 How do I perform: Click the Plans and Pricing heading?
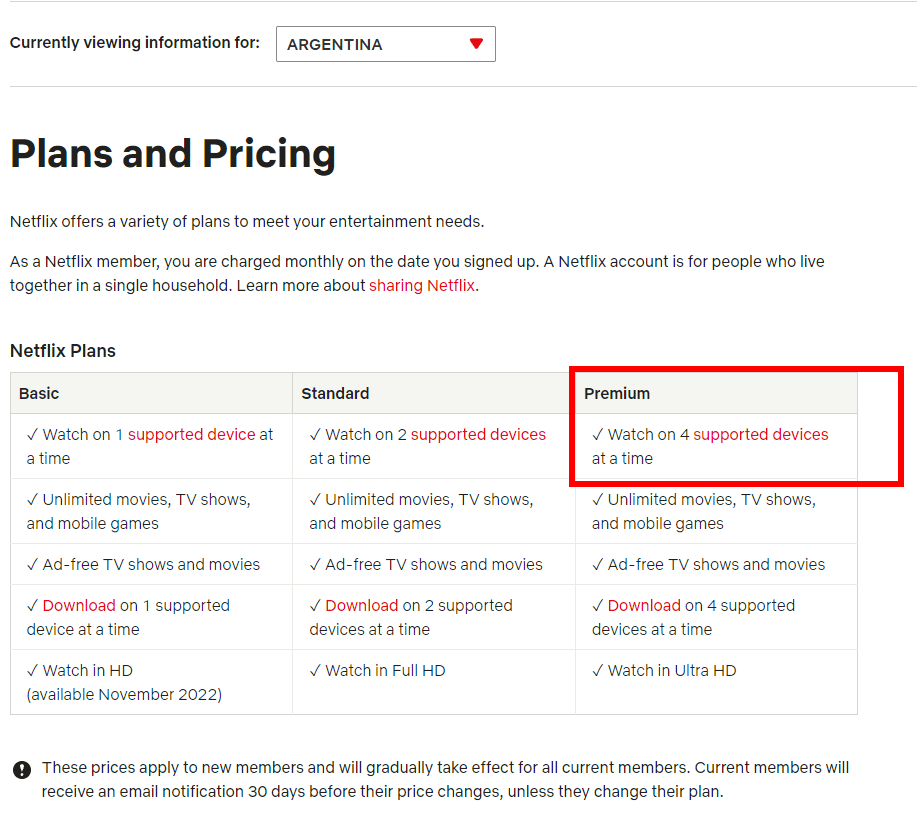pyautogui.click(x=173, y=154)
